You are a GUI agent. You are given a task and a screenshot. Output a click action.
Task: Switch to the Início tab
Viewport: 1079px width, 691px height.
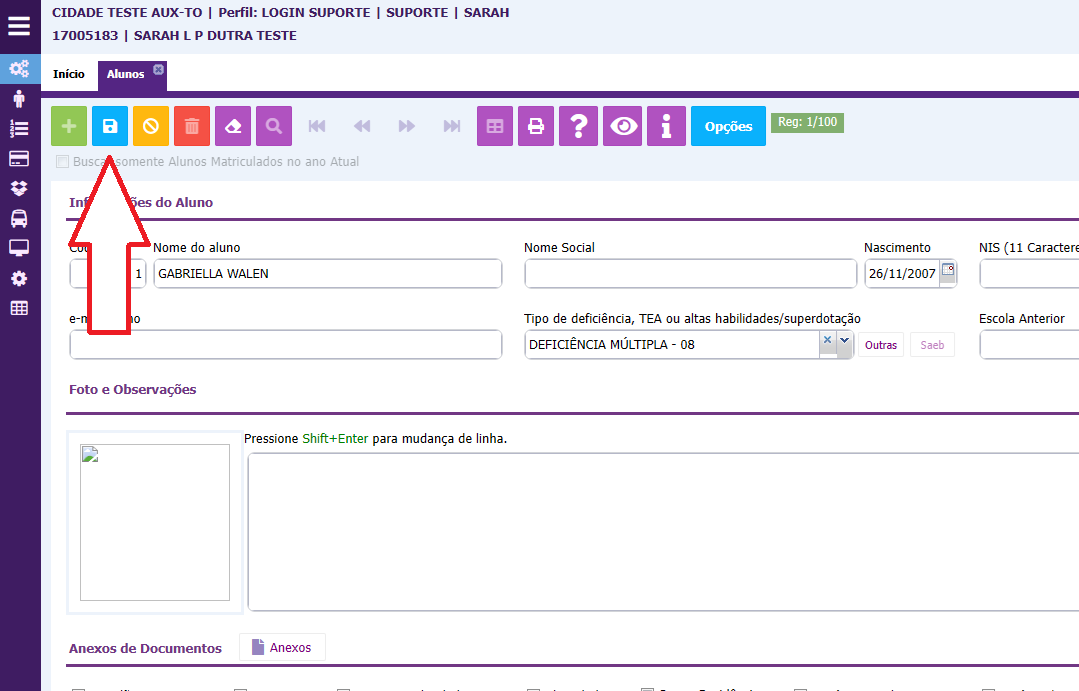point(69,75)
